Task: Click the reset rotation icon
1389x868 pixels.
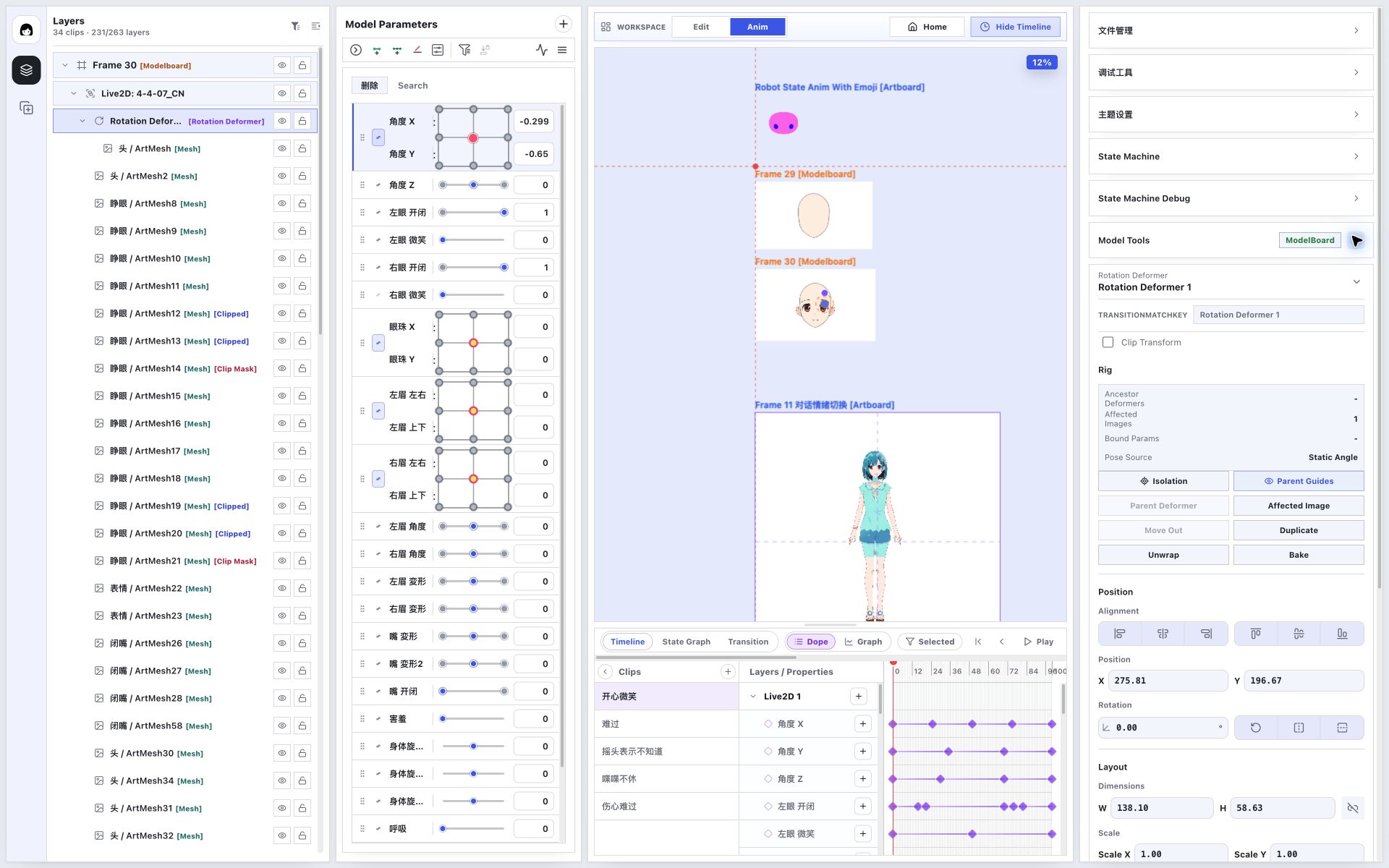Action: click(x=1256, y=728)
